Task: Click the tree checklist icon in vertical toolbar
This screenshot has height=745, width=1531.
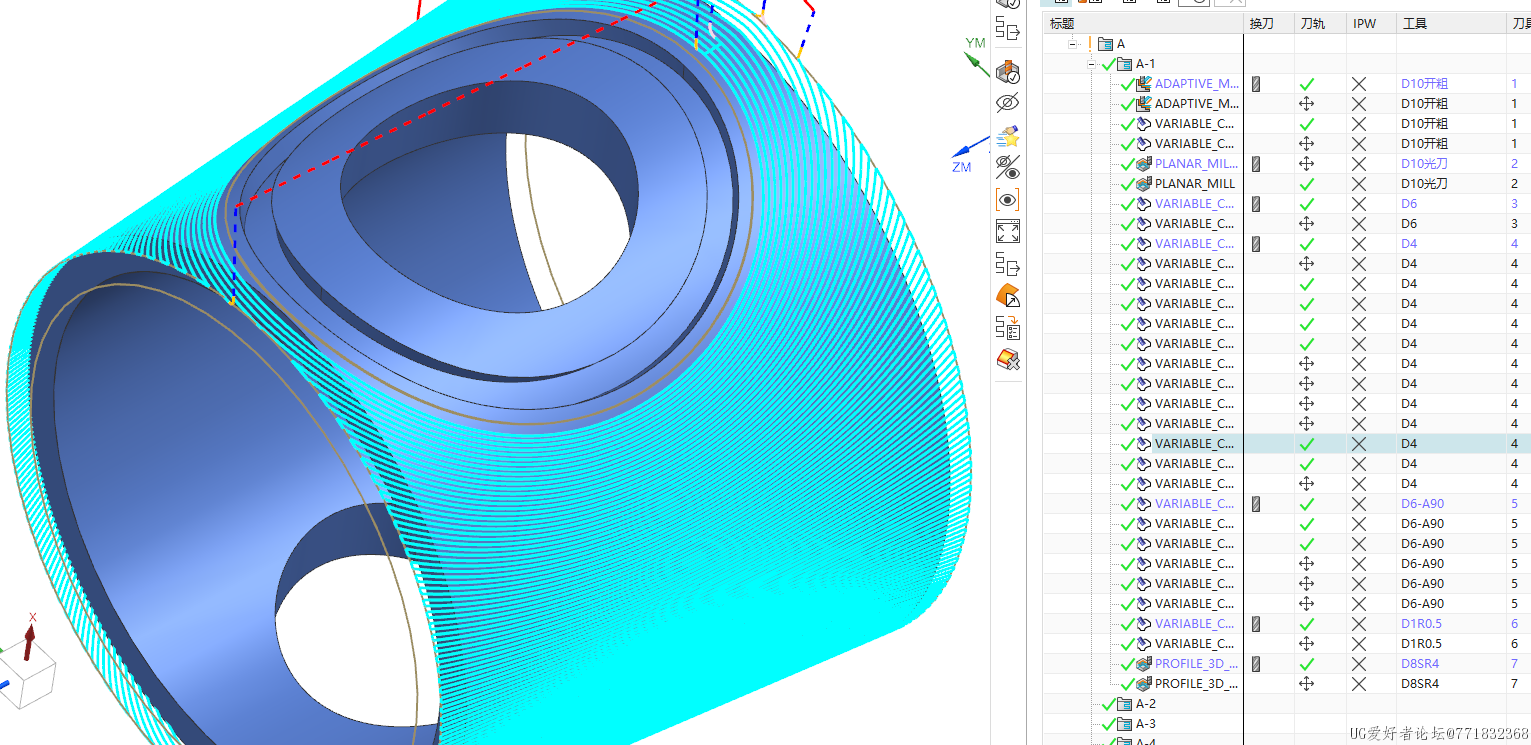Action: pos(1008,327)
